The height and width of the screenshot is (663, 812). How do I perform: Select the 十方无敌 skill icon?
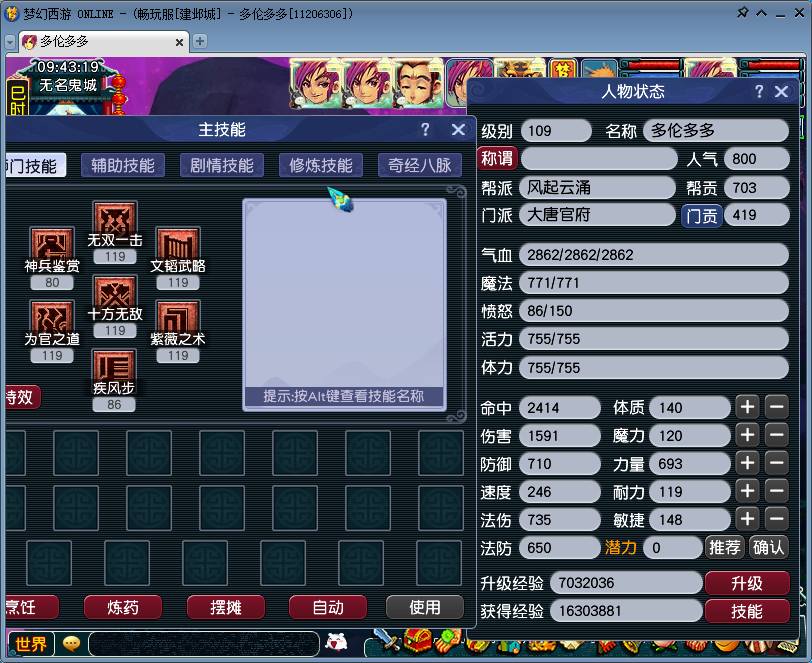[114, 296]
